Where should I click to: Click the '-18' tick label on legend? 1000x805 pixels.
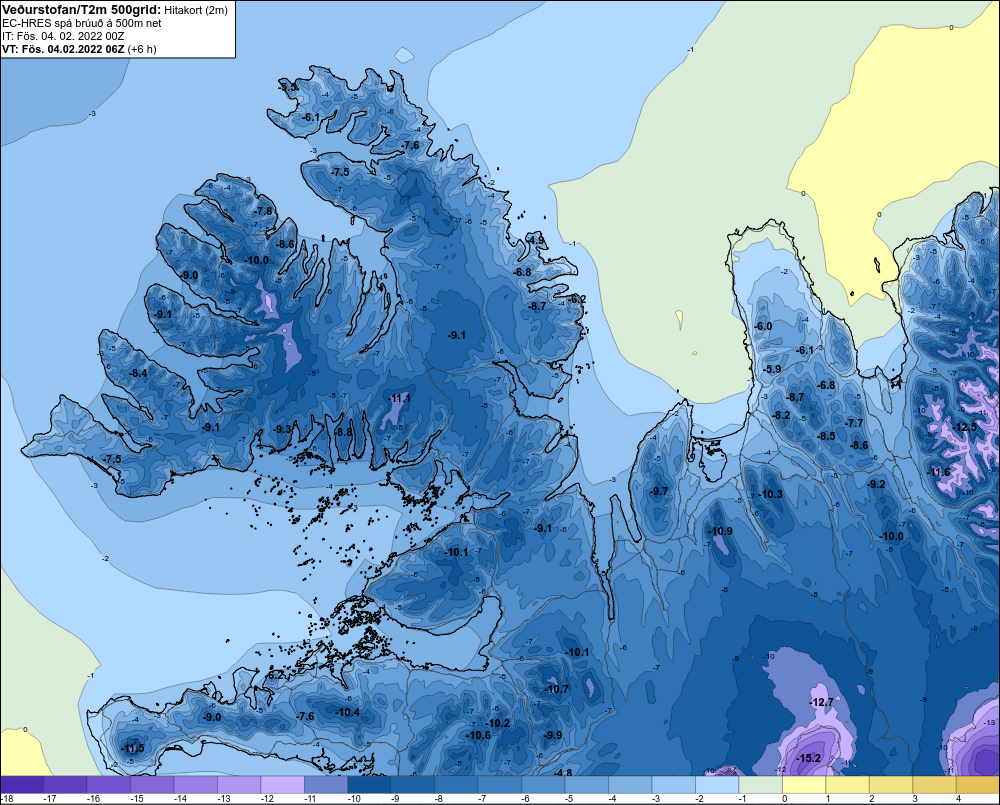[7, 799]
